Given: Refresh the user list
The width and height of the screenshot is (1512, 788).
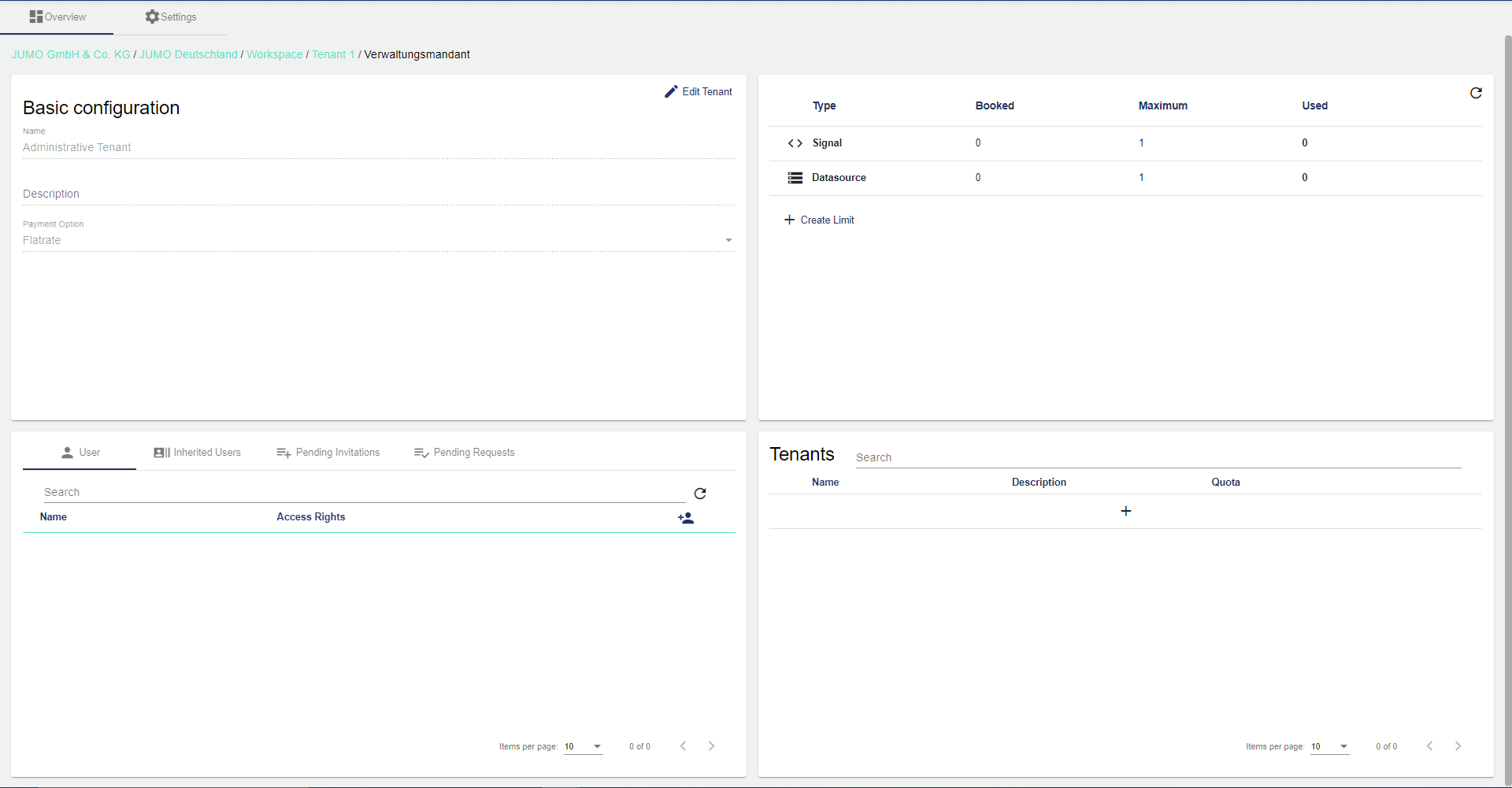Looking at the screenshot, I should click(700, 494).
